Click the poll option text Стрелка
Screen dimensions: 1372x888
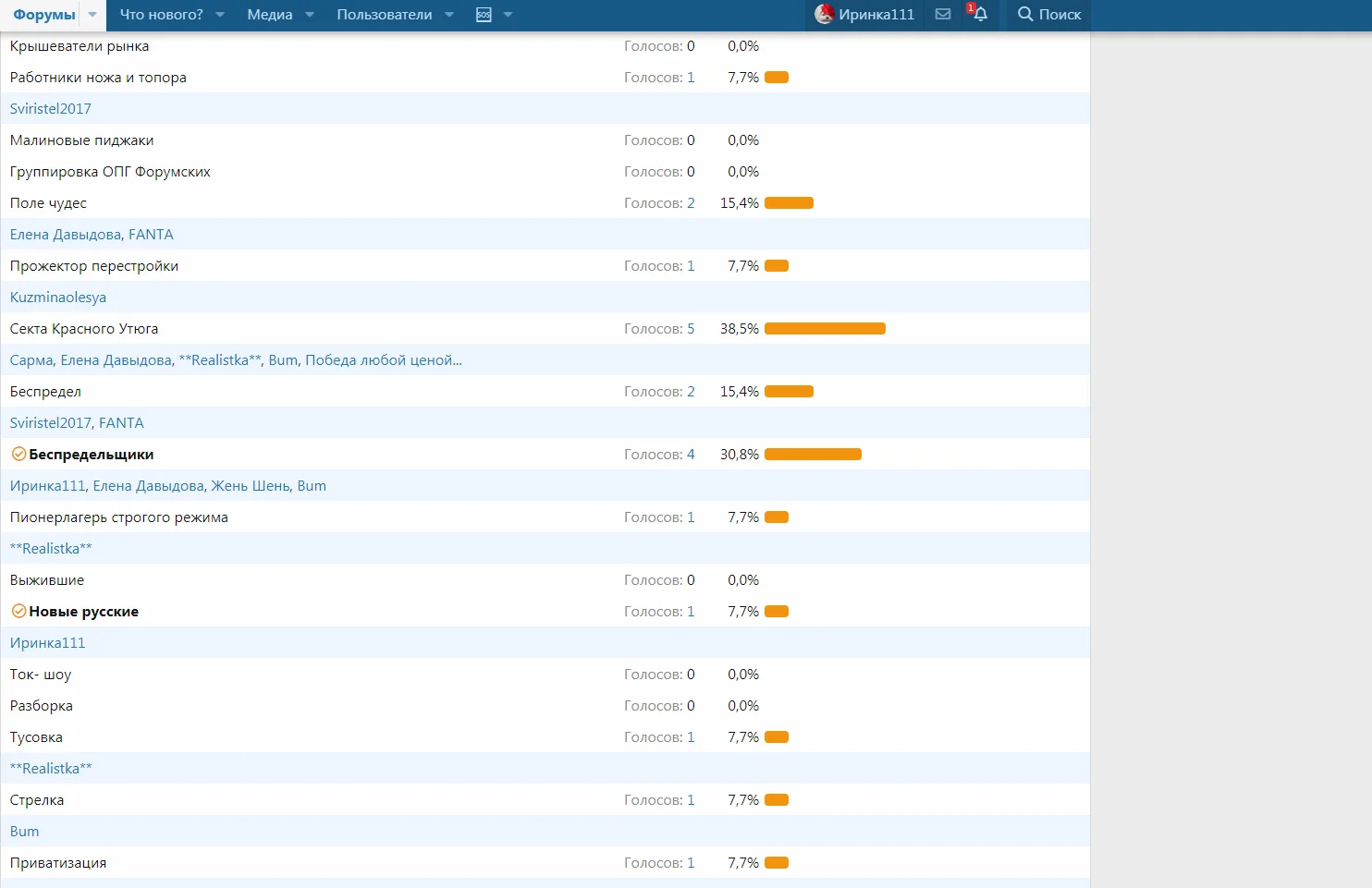click(37, 800)
